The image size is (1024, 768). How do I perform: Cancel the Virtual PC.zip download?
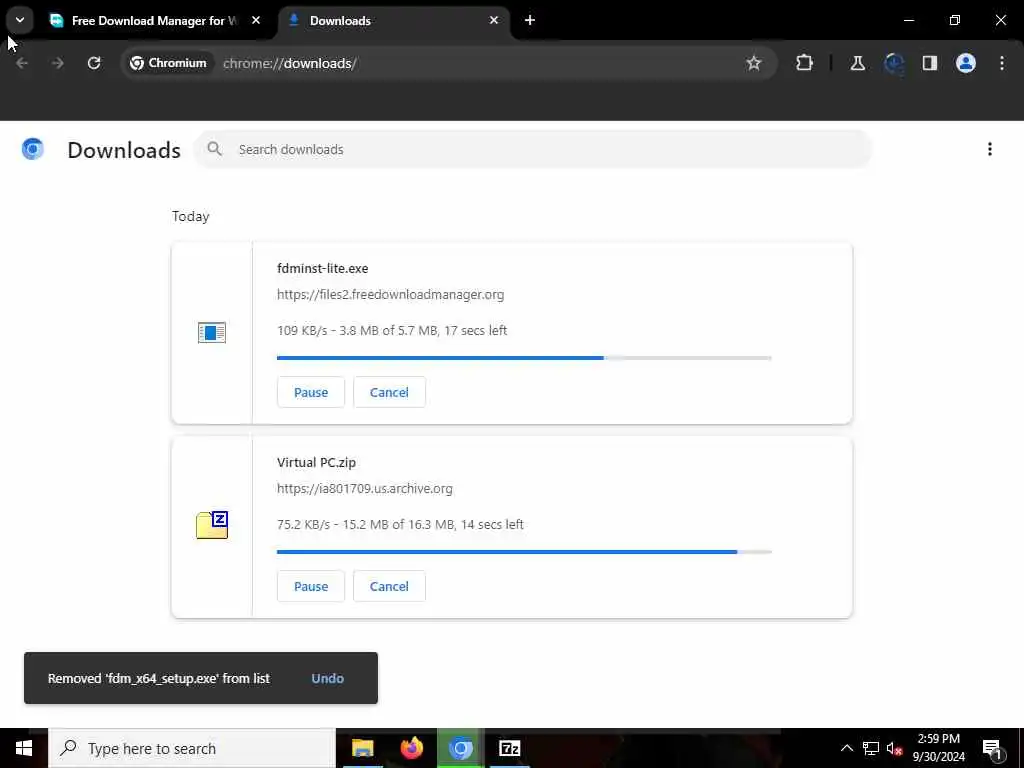tap(389, 586)
